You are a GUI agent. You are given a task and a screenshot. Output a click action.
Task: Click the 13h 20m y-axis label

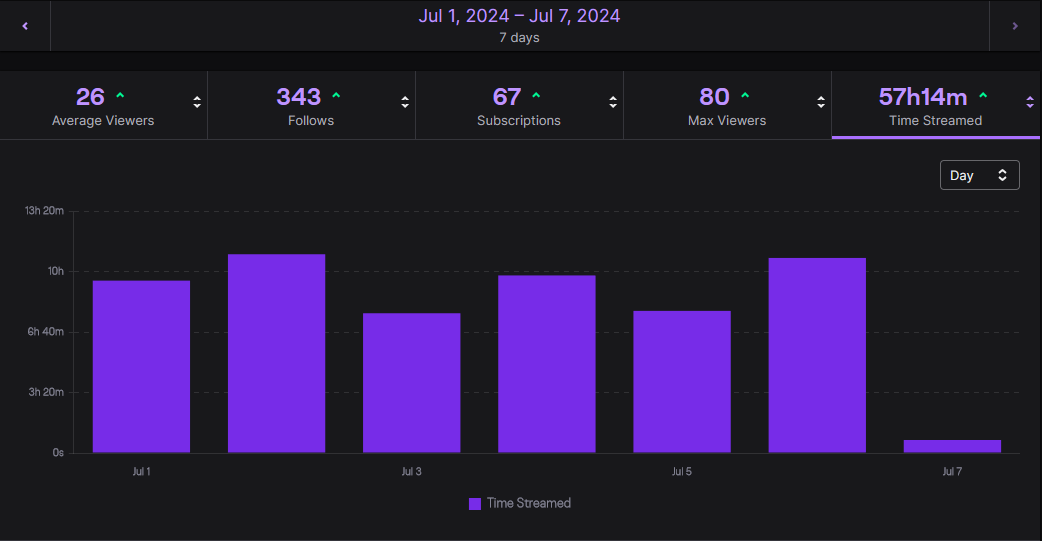coord(45,211)
